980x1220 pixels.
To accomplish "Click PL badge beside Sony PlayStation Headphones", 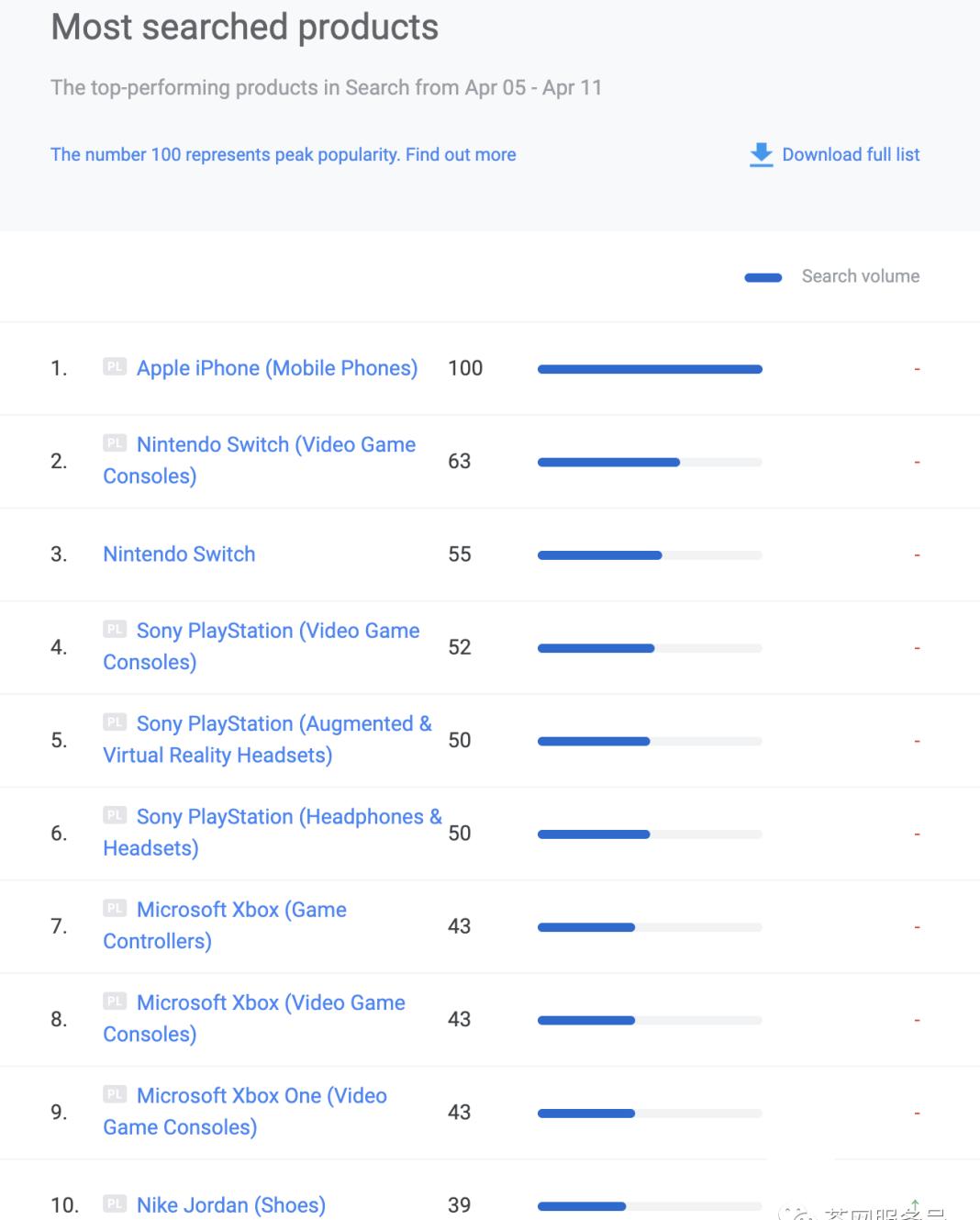I will pos(115,815).
